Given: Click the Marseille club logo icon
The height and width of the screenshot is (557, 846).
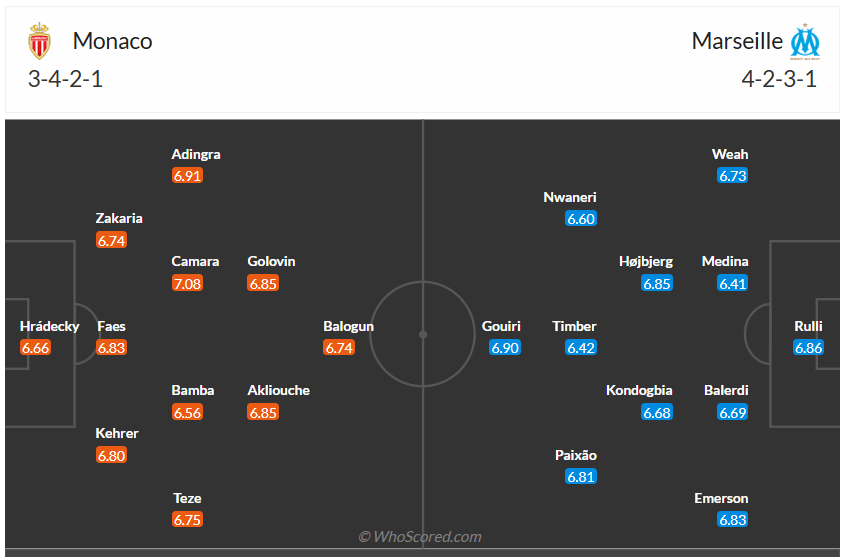Looking at the screenshot, I should [805, 42].
